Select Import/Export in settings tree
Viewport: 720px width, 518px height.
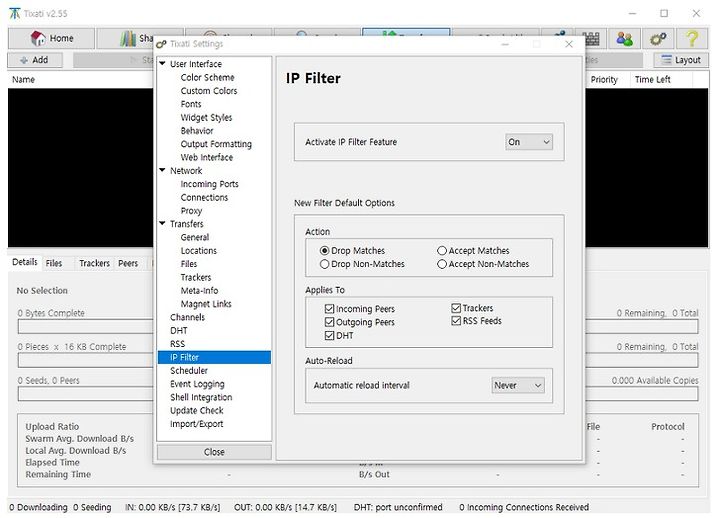coord(197,423)
